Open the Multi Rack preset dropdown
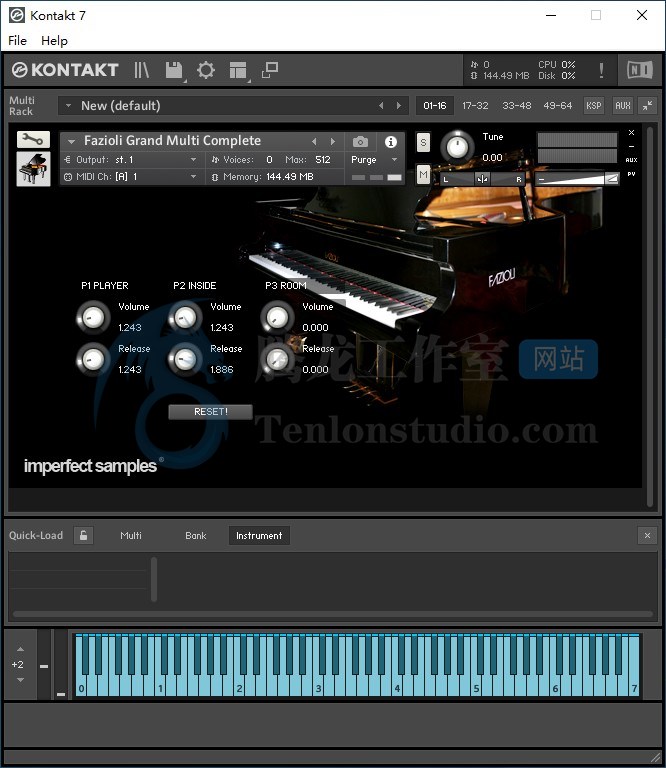The image size is (666, 768). pyautogui.click(x=68, y=105)
